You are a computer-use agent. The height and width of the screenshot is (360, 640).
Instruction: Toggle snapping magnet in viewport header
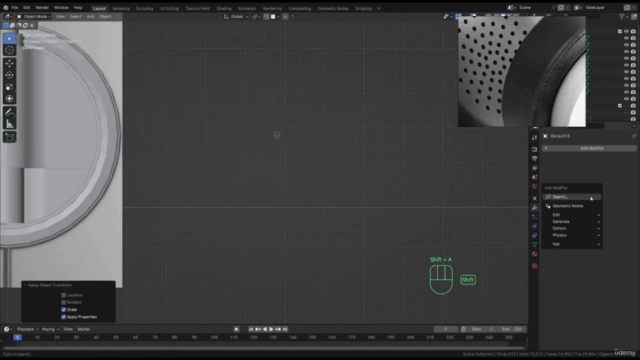(x=266, y=17)
